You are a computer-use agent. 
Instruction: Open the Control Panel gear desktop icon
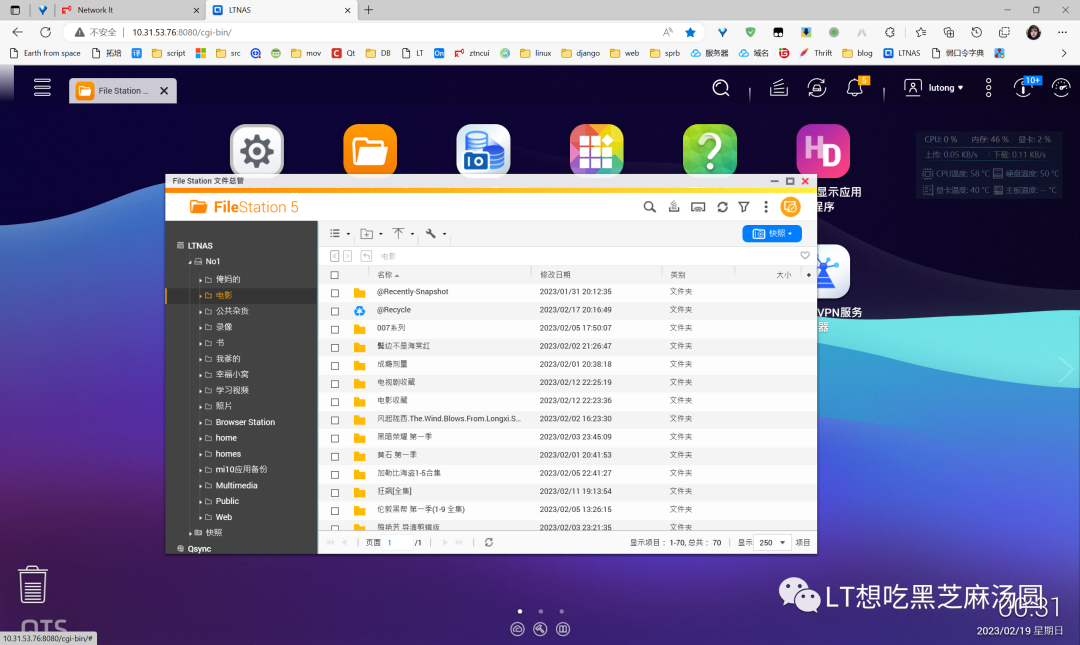click(257, 150)
